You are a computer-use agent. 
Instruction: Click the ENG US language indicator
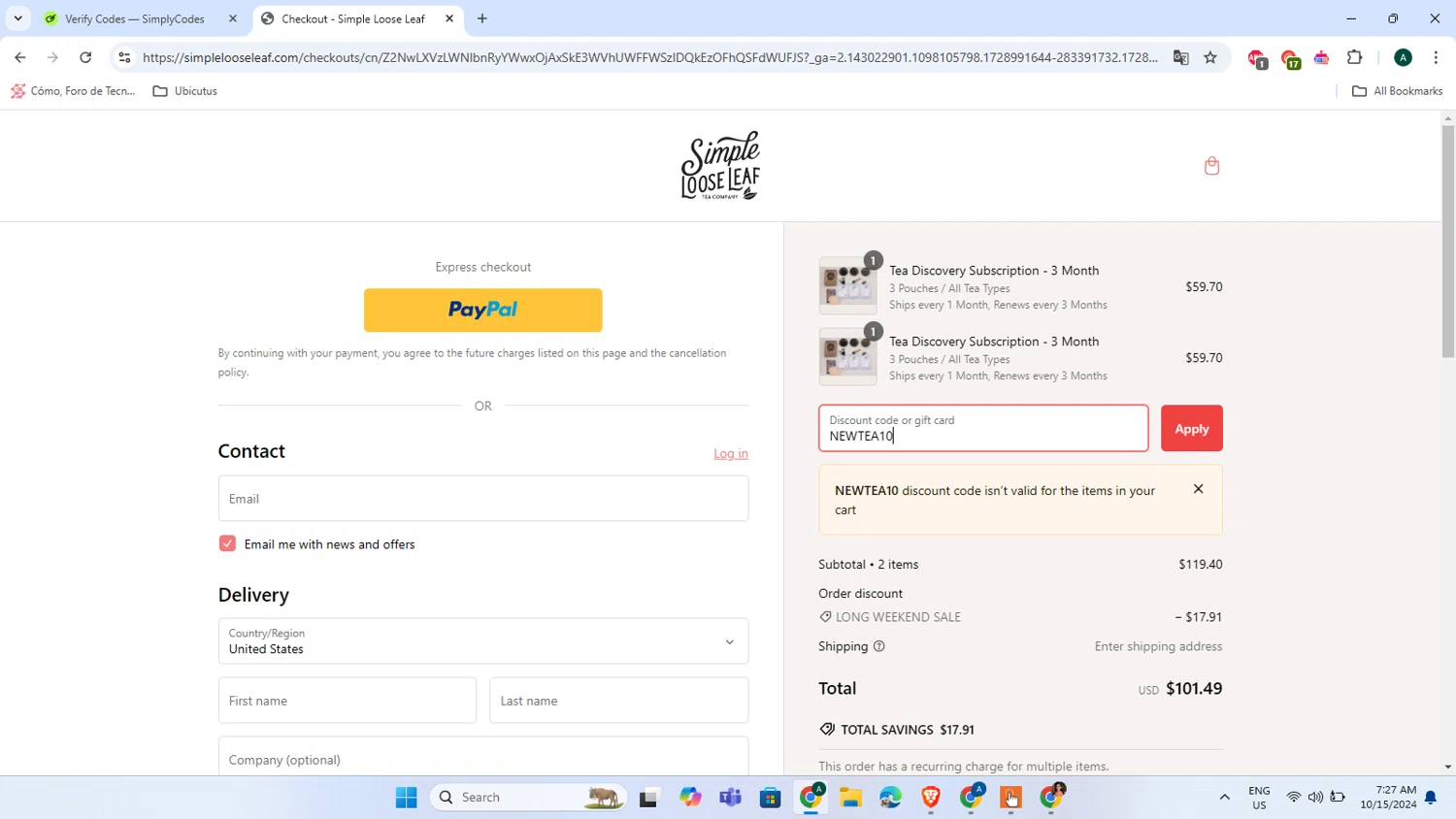(1259, 798)
